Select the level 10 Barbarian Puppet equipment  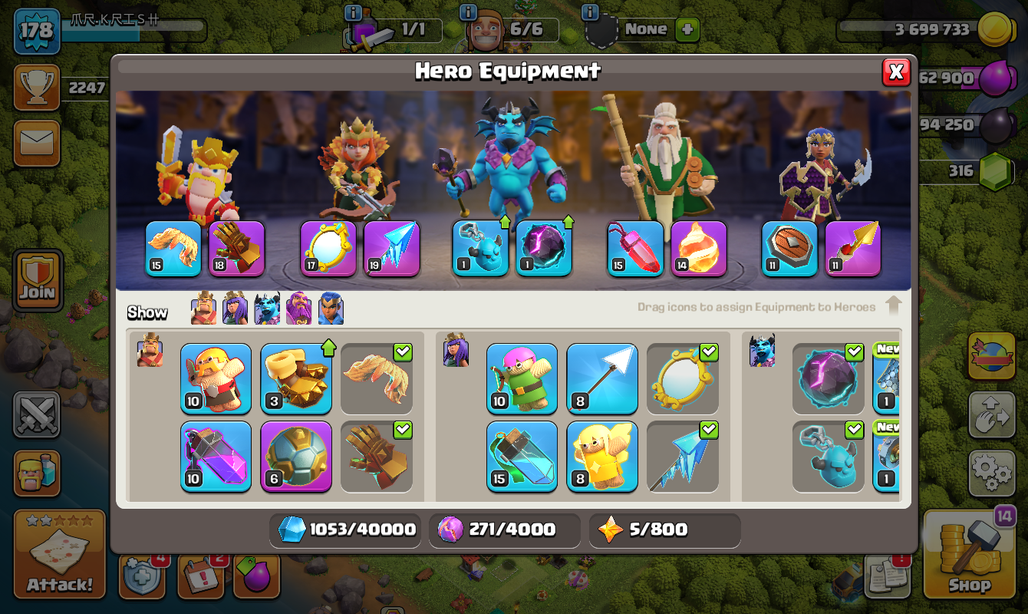[x=216, y=379]
